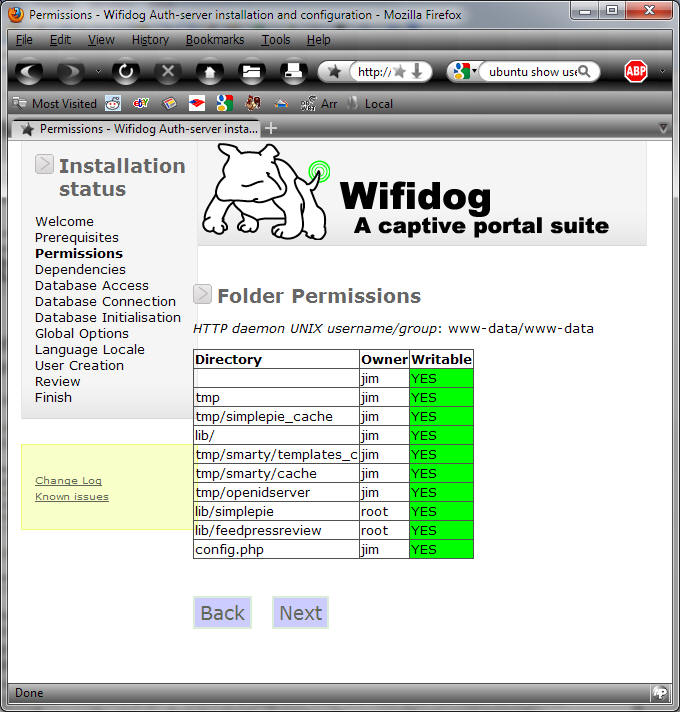Open the Adblock Plus dropdown arrow
Screen dimensions: 680x712
662,72
